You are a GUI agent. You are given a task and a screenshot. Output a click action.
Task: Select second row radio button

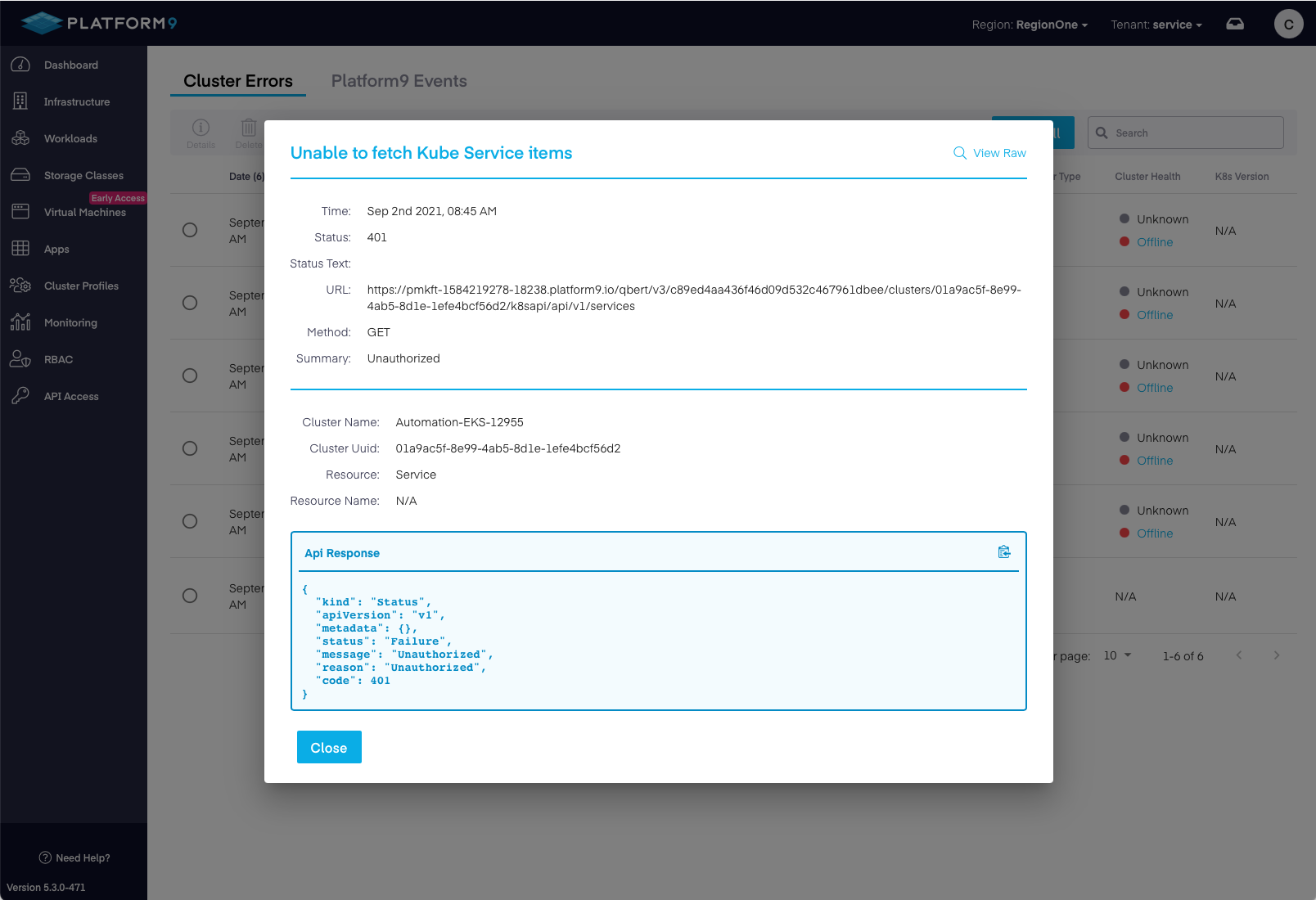coord(190,303)
